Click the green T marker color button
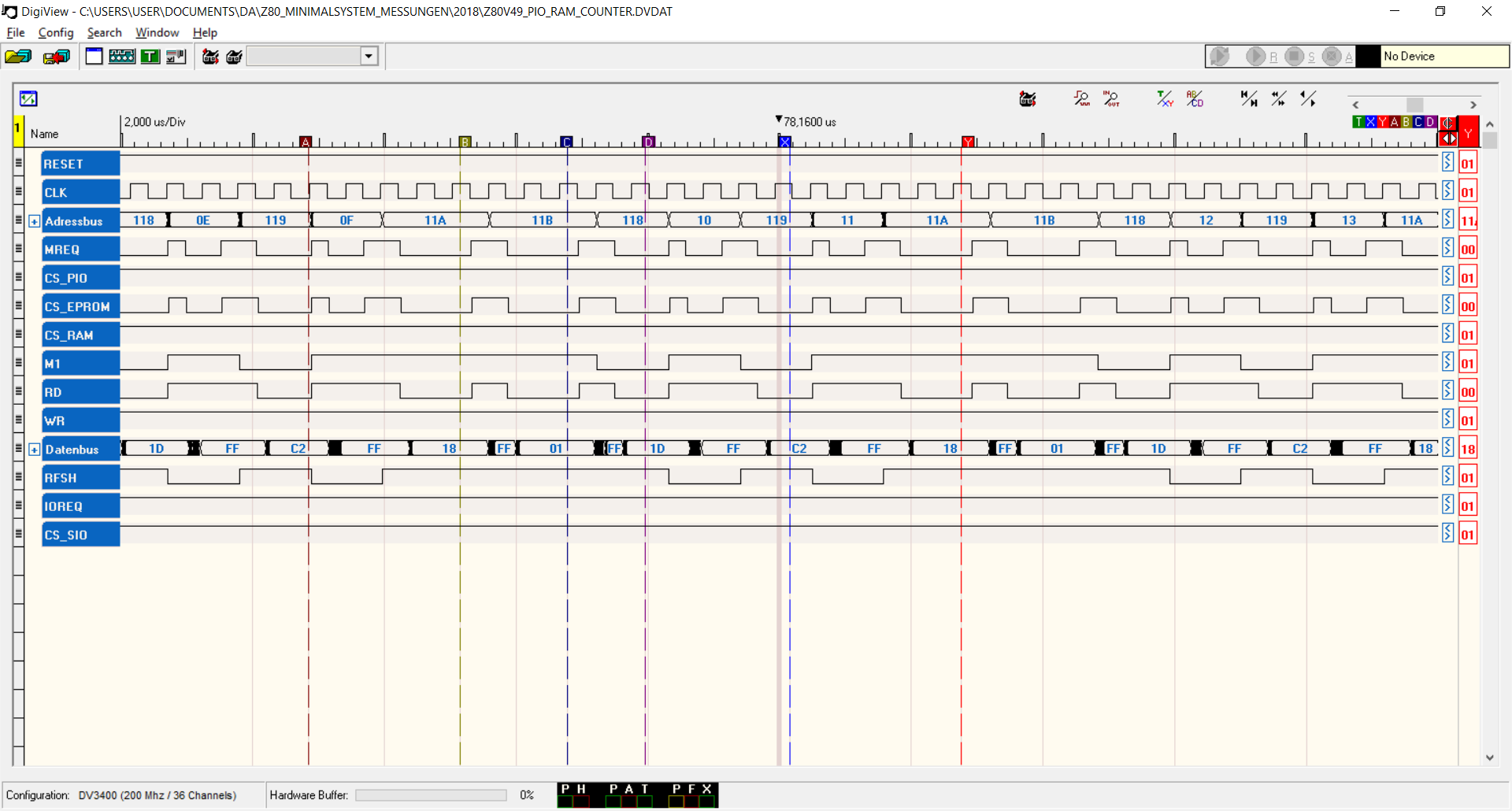Screen dimensions: 1512x811 (1358, 122)
